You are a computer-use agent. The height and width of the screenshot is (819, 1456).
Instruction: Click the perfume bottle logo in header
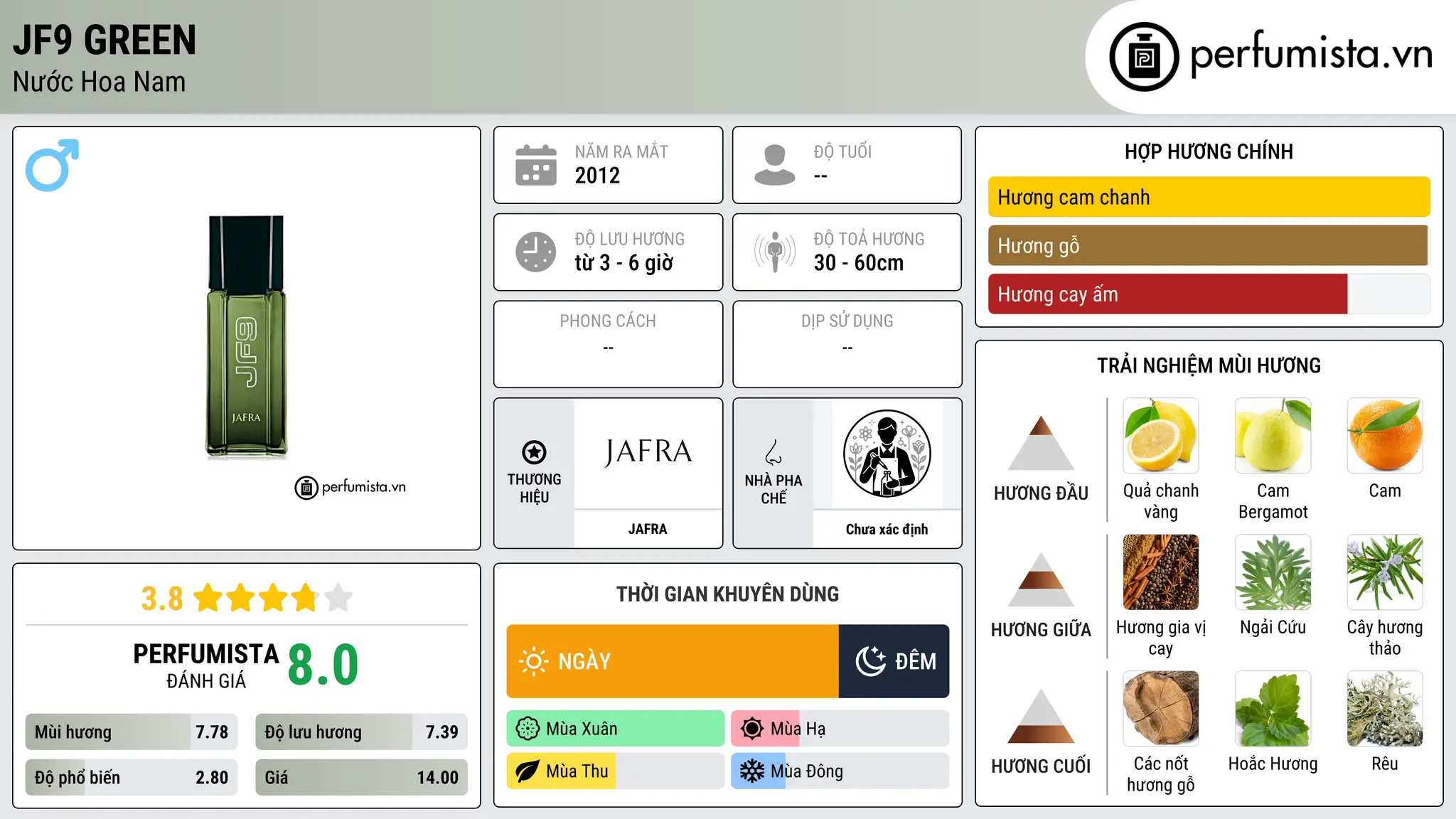click(1144, 57)
